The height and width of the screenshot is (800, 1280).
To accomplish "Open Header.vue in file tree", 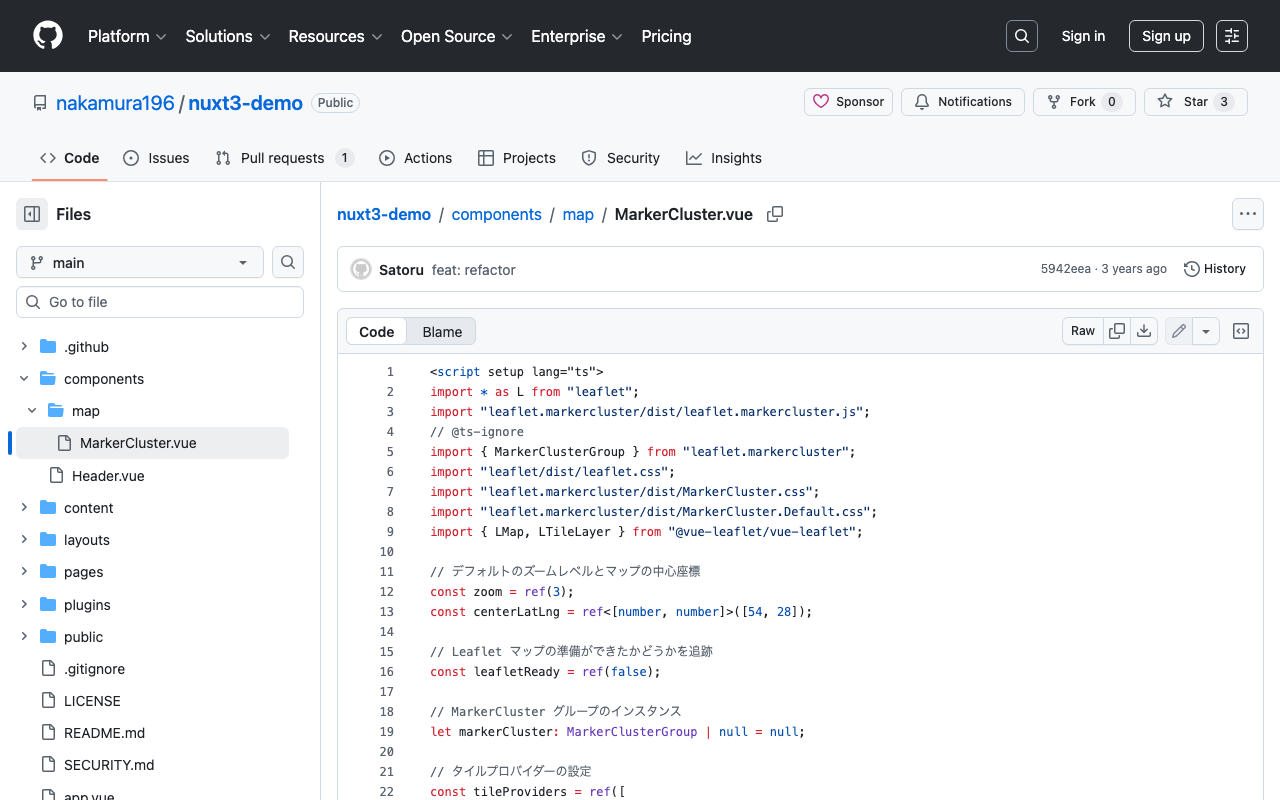I will (x=108, y=476).
